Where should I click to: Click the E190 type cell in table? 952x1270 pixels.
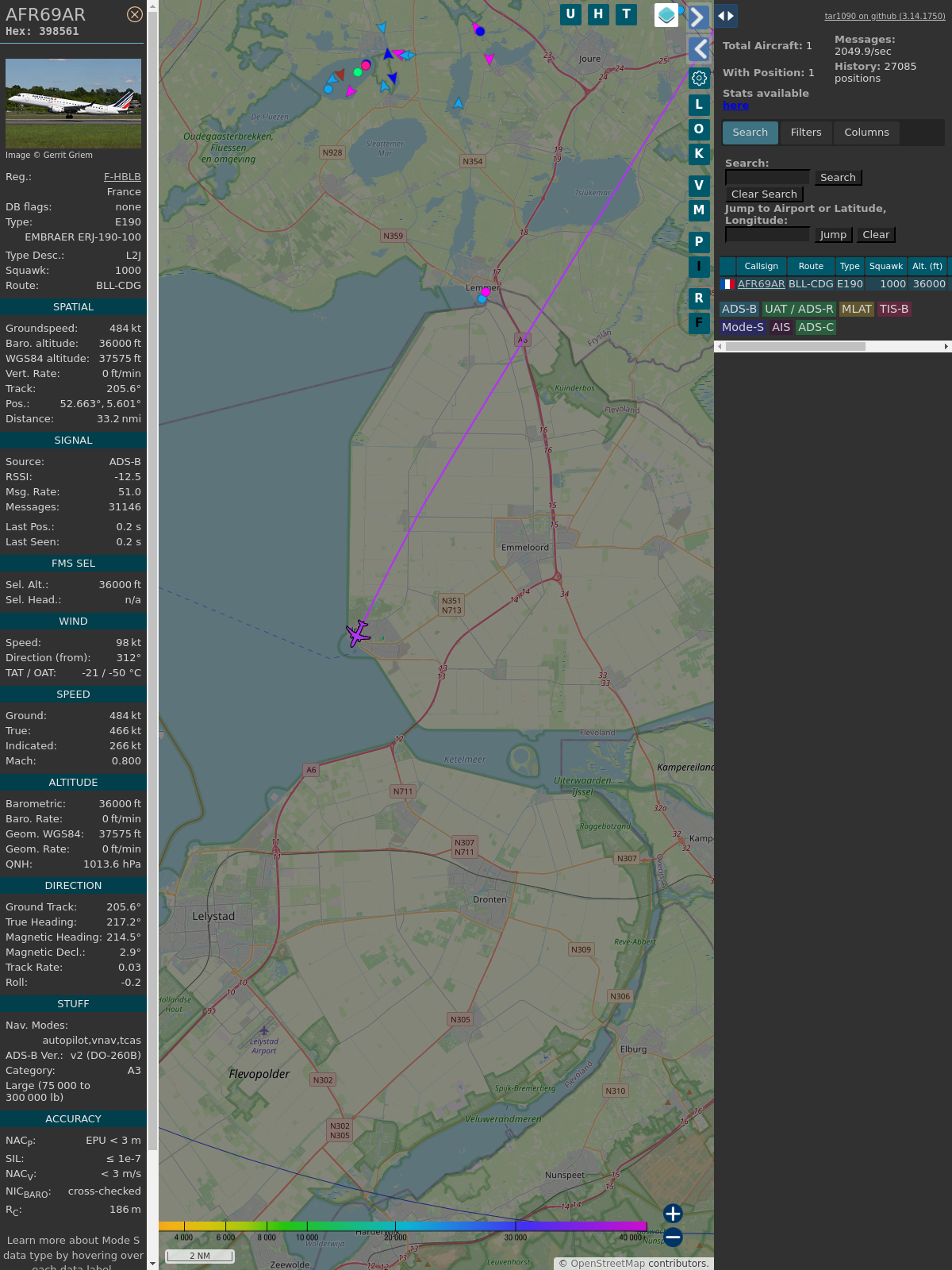850,283
